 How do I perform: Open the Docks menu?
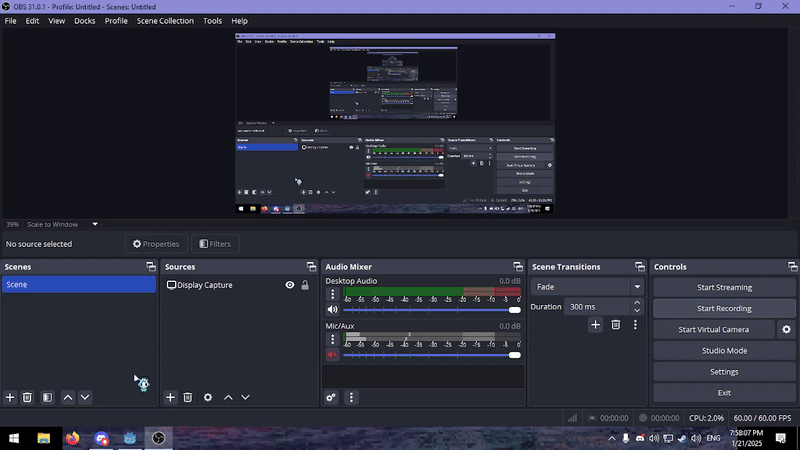point(84,20)
